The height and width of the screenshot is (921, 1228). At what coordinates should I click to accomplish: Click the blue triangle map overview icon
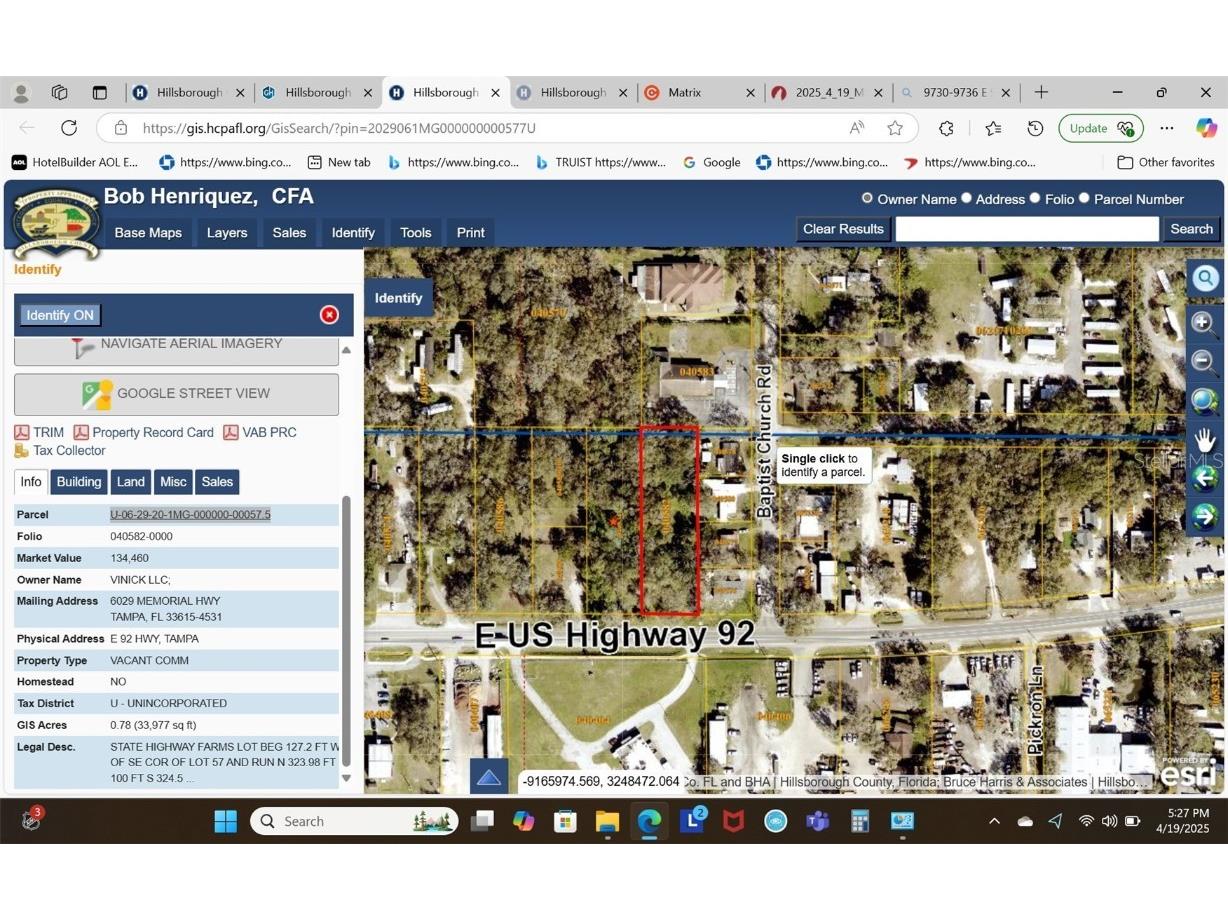489,777
